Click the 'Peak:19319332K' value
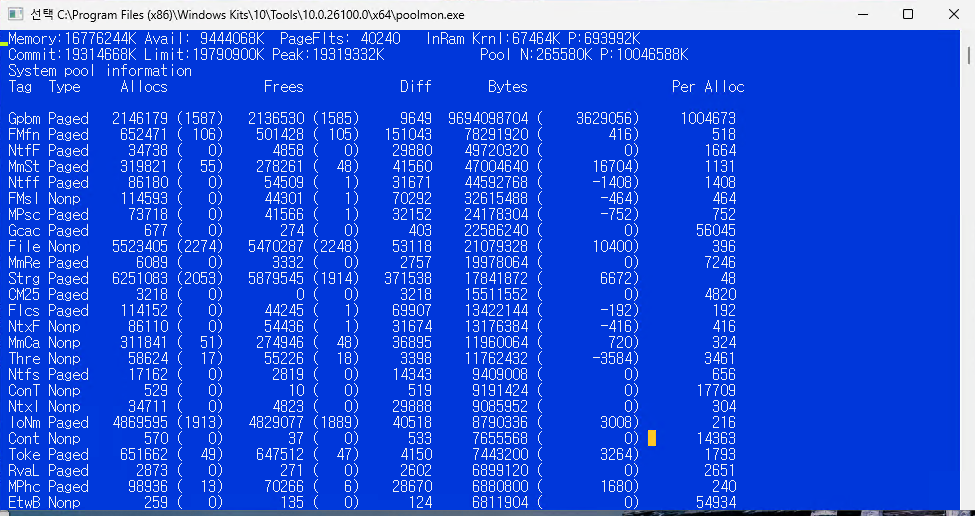 tap(328, 55)
